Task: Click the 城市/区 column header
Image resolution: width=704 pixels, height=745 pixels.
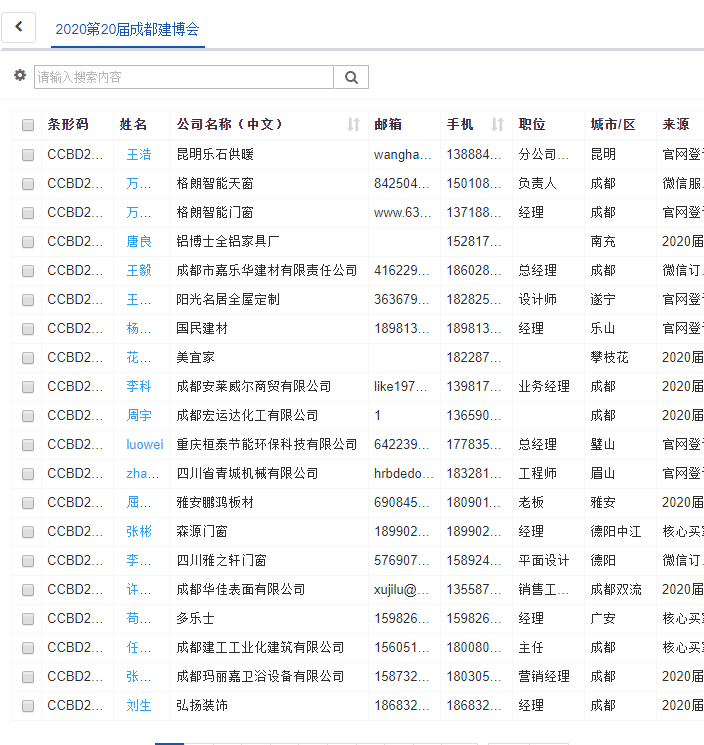Action: [612, 125]
